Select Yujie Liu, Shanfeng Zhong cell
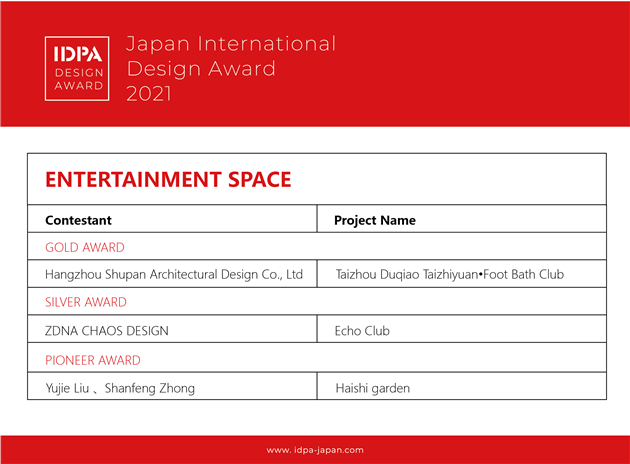 172,386
